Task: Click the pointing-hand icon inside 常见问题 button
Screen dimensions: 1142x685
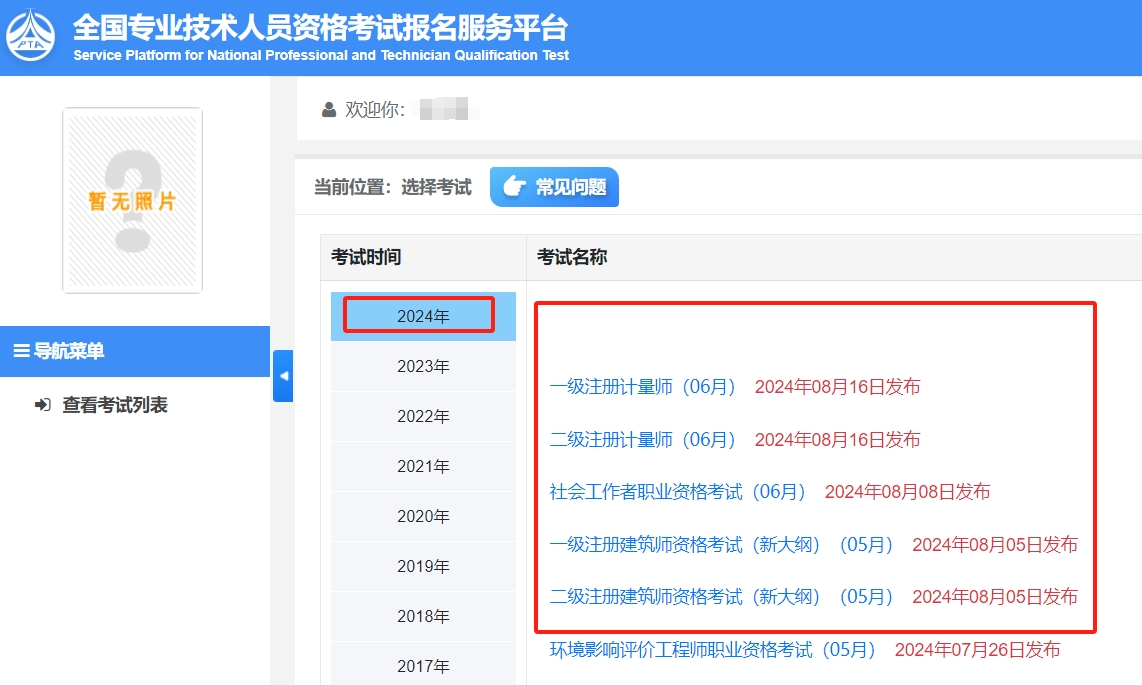Action: pos(511,187)
